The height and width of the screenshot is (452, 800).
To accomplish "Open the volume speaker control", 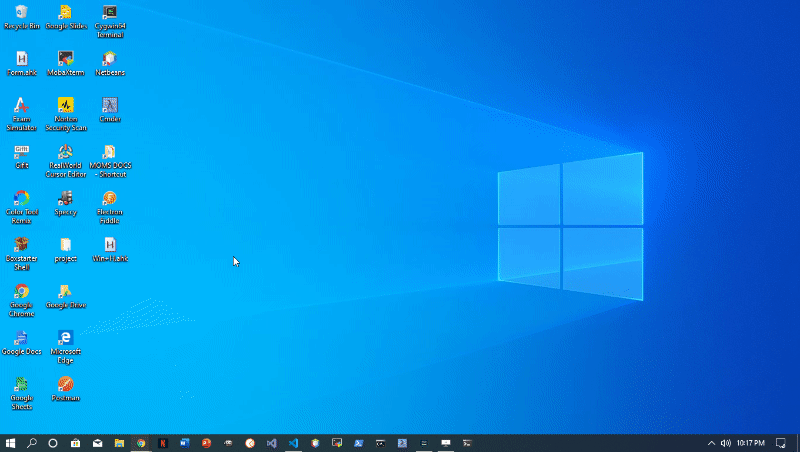I will click(726, 443).
